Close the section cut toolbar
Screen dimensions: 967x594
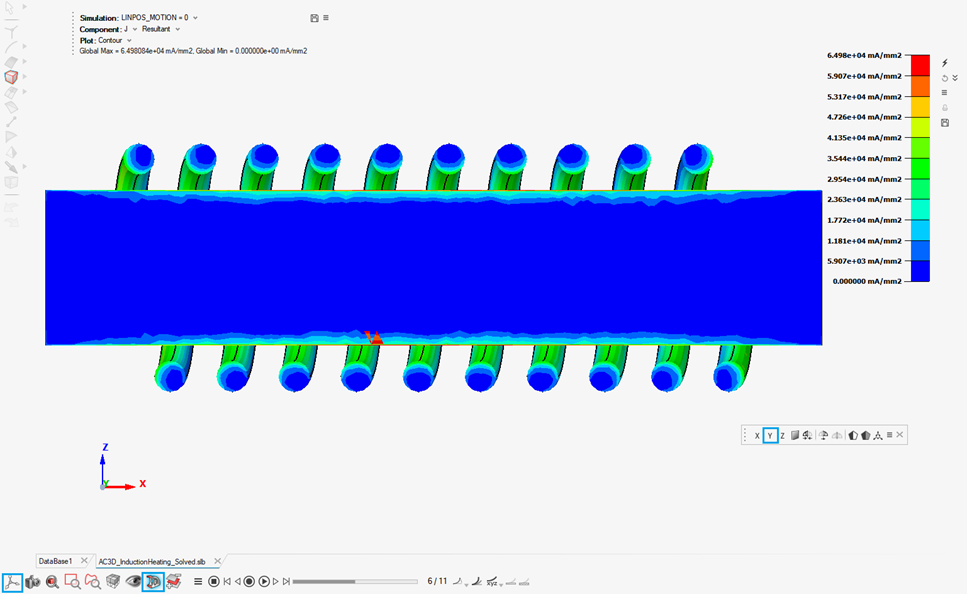pyautogui.click(x=900, y=435)
